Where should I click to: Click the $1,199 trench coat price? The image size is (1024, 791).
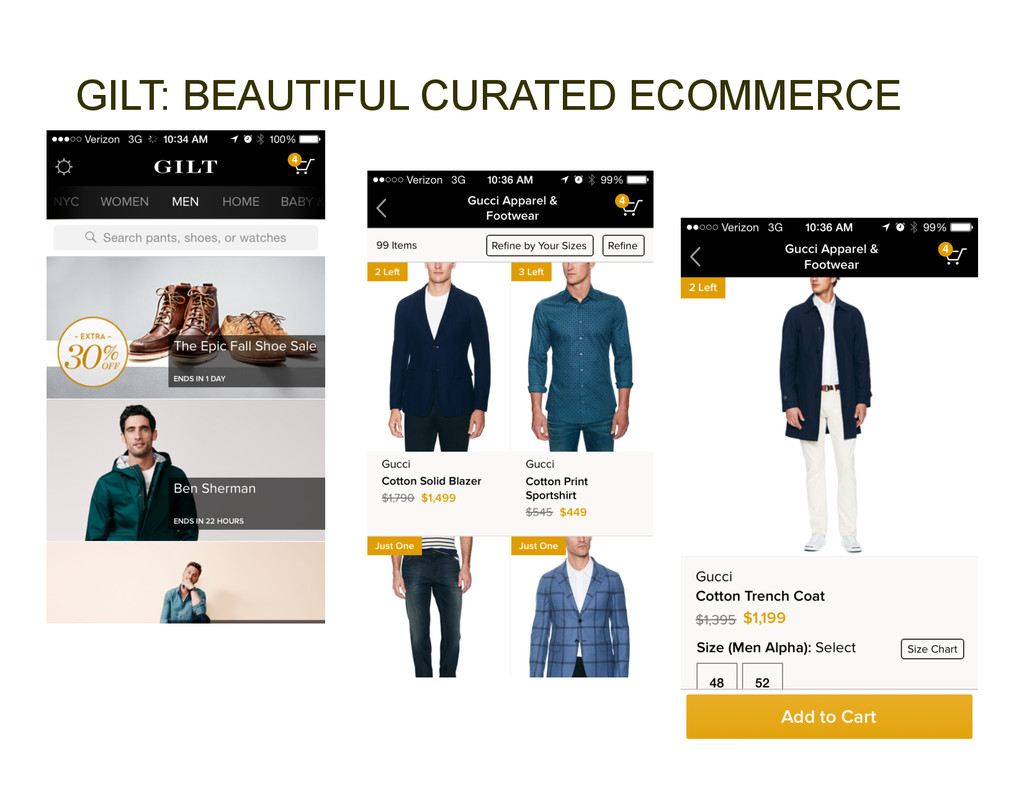click(x=764, y=618)
